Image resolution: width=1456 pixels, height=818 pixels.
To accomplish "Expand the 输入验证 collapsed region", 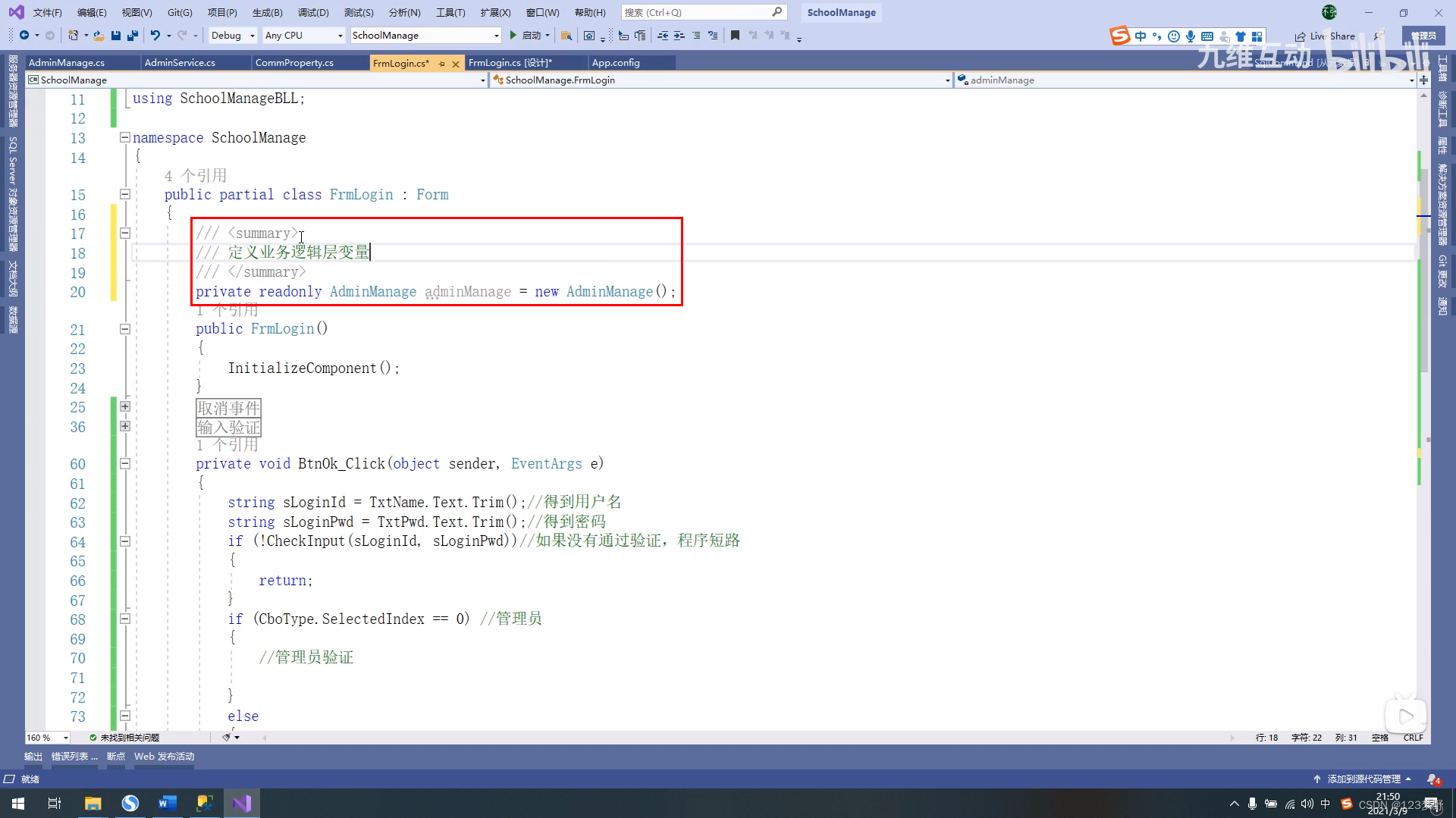I will coord(125,427).
